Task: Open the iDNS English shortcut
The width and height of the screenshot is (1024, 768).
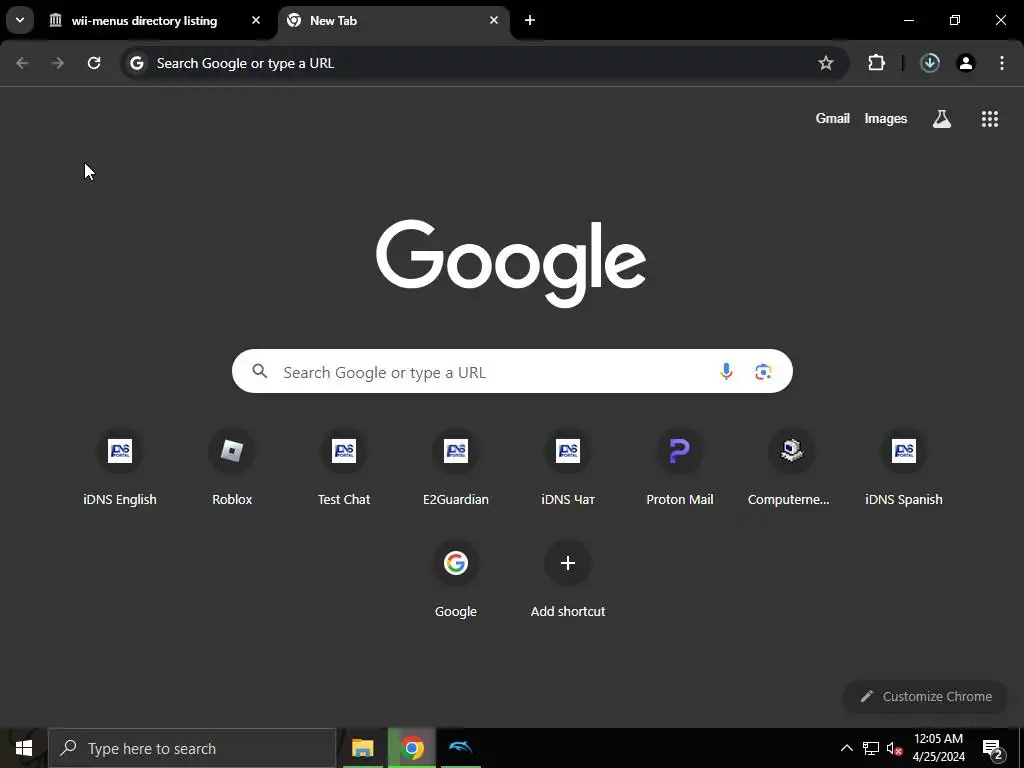Action: pos(120,468)
